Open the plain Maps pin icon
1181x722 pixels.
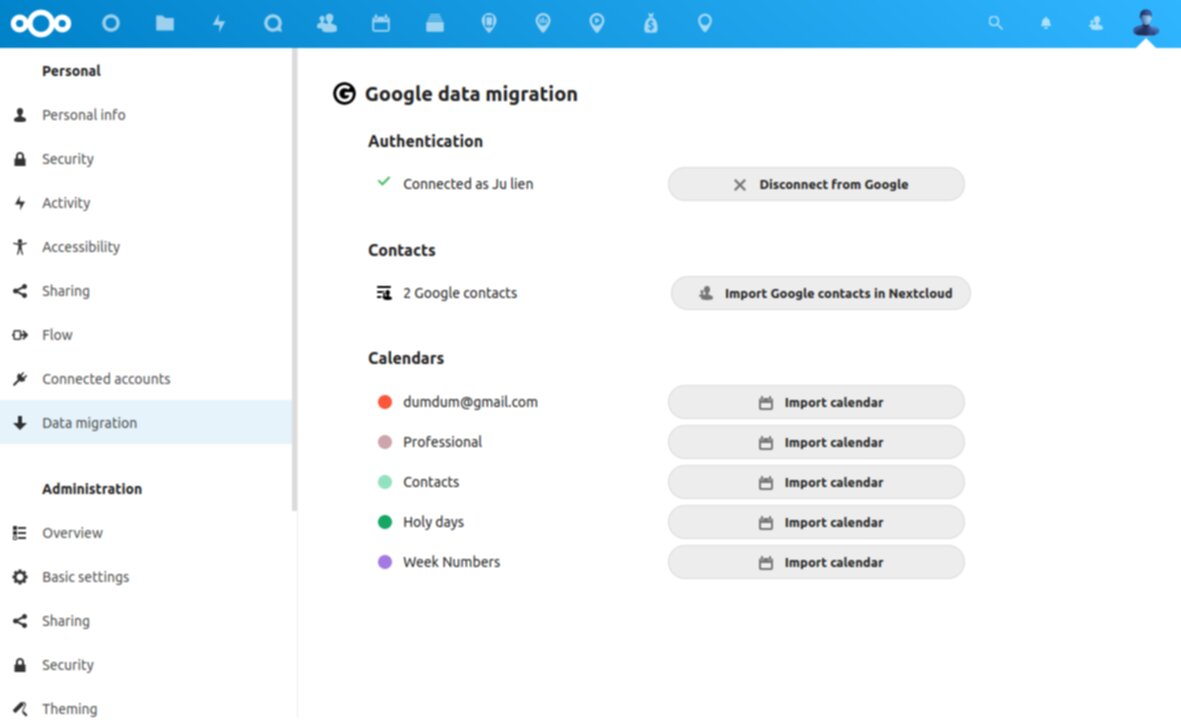coord(705,23)
